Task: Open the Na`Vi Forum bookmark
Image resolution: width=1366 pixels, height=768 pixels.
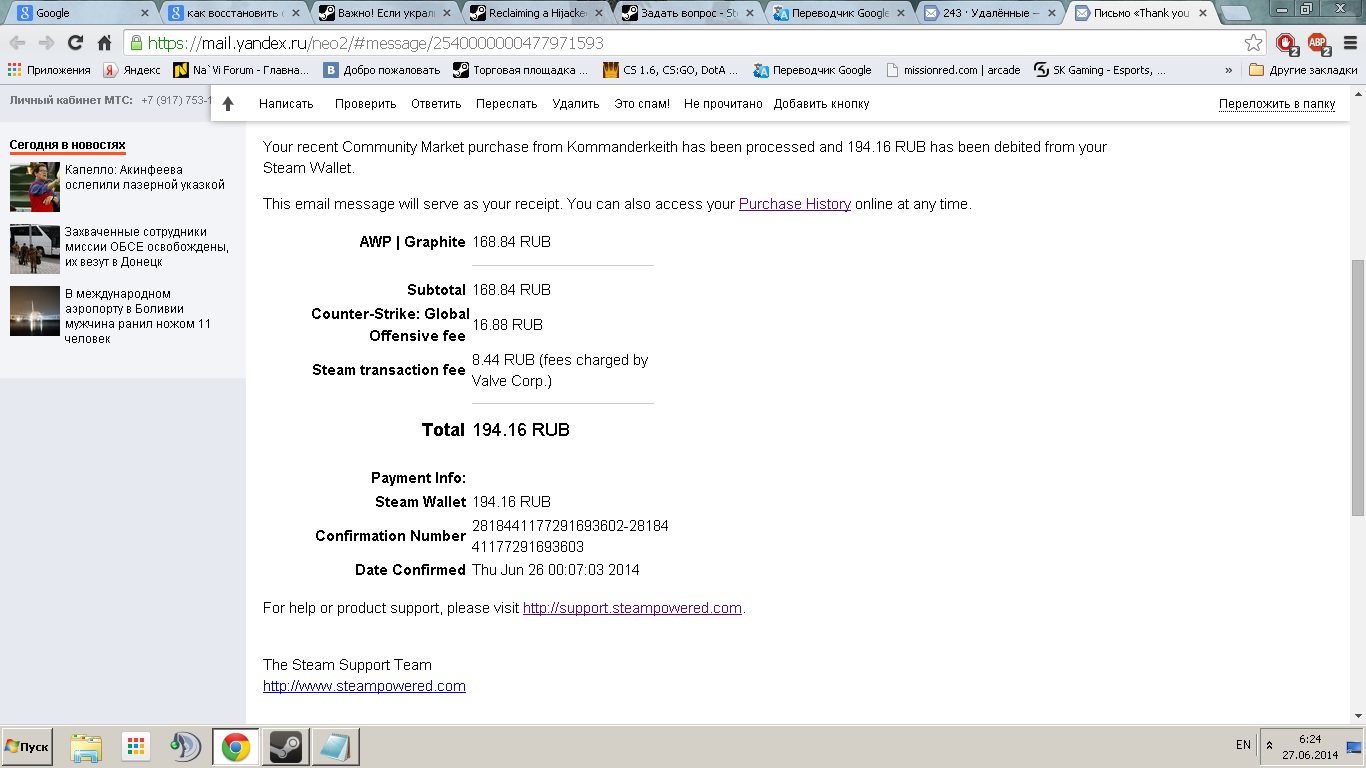Action: tap(241, 70)
